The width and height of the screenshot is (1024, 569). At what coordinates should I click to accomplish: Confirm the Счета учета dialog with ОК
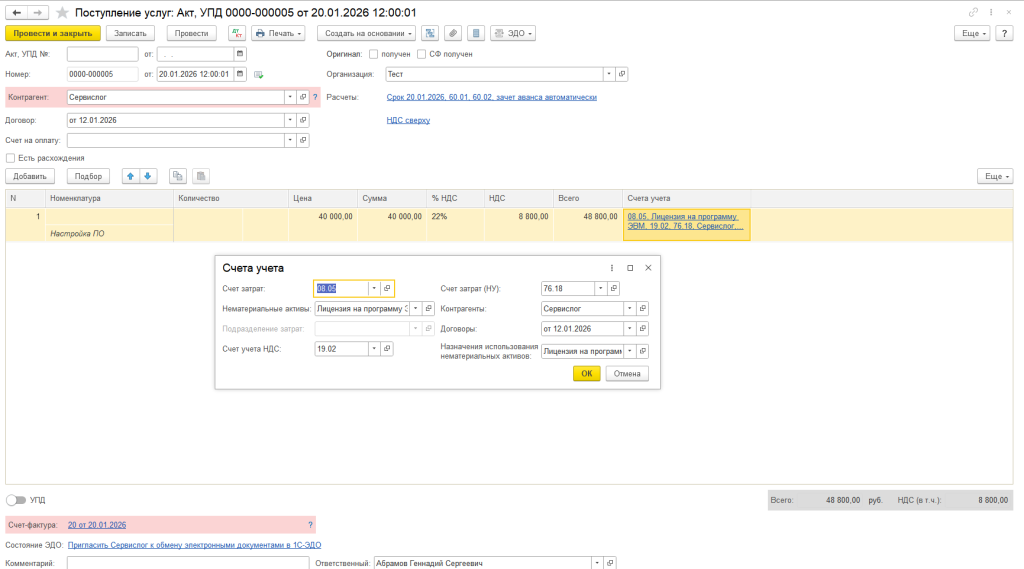tap(586, 374)
